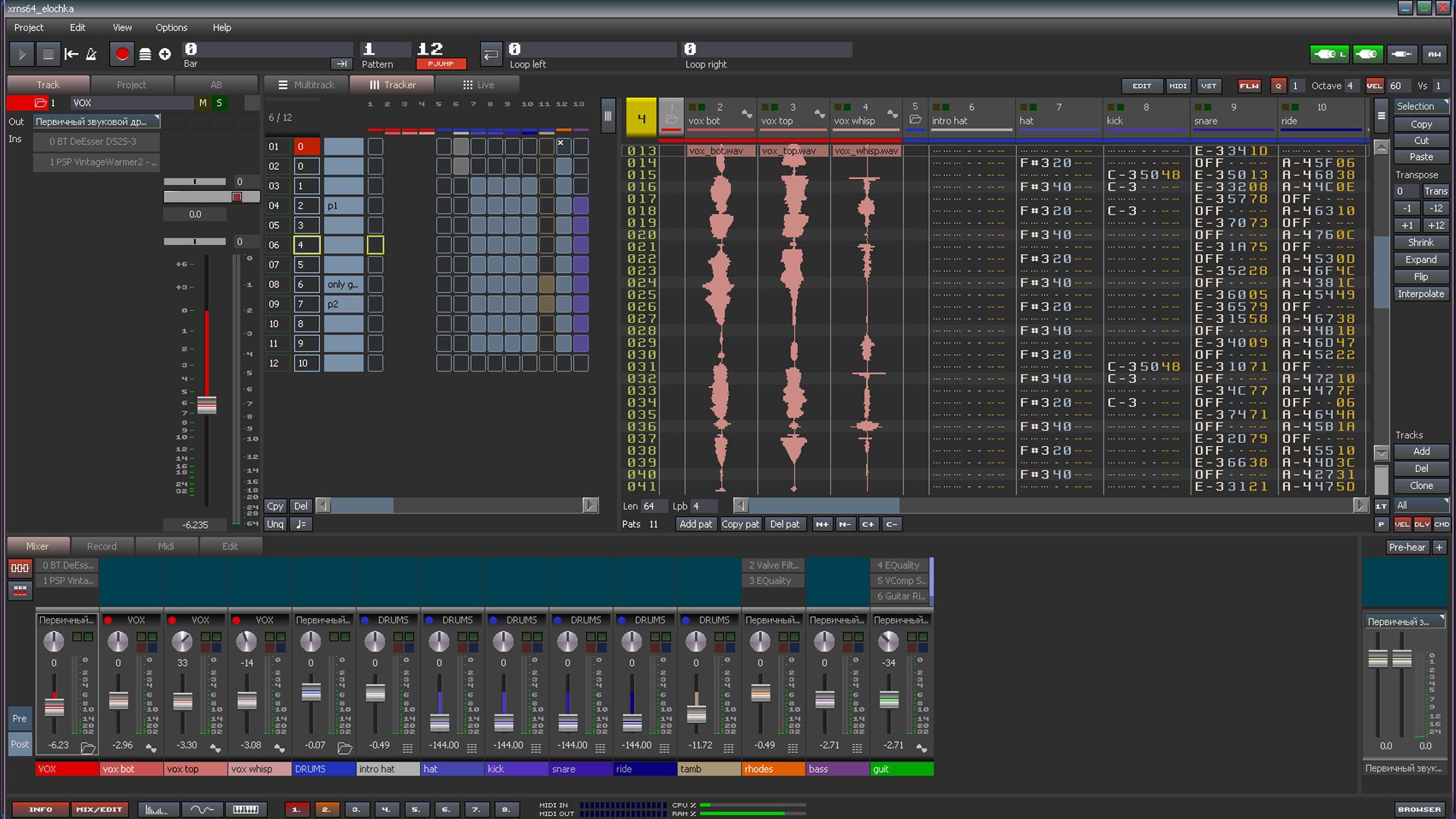Open the rhodes channel output device dropdown
1456x819 pixels.
pos(773,620)
